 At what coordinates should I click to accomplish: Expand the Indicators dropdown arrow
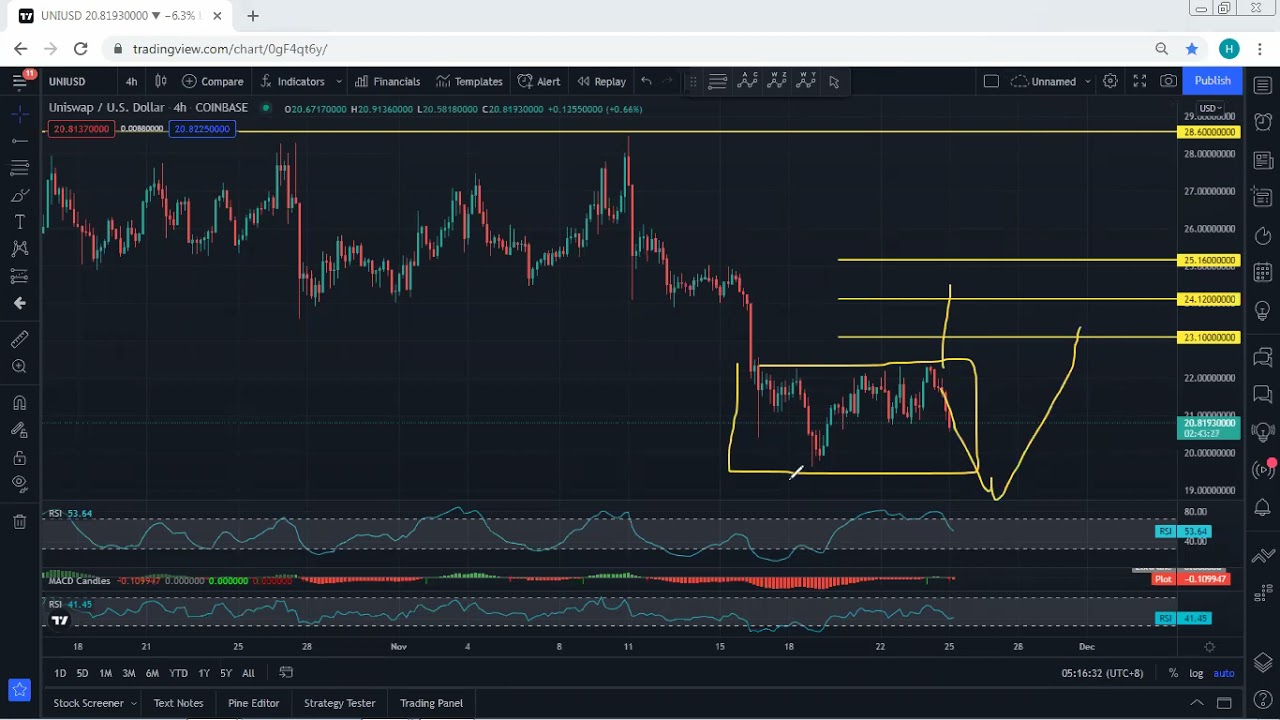339,81
